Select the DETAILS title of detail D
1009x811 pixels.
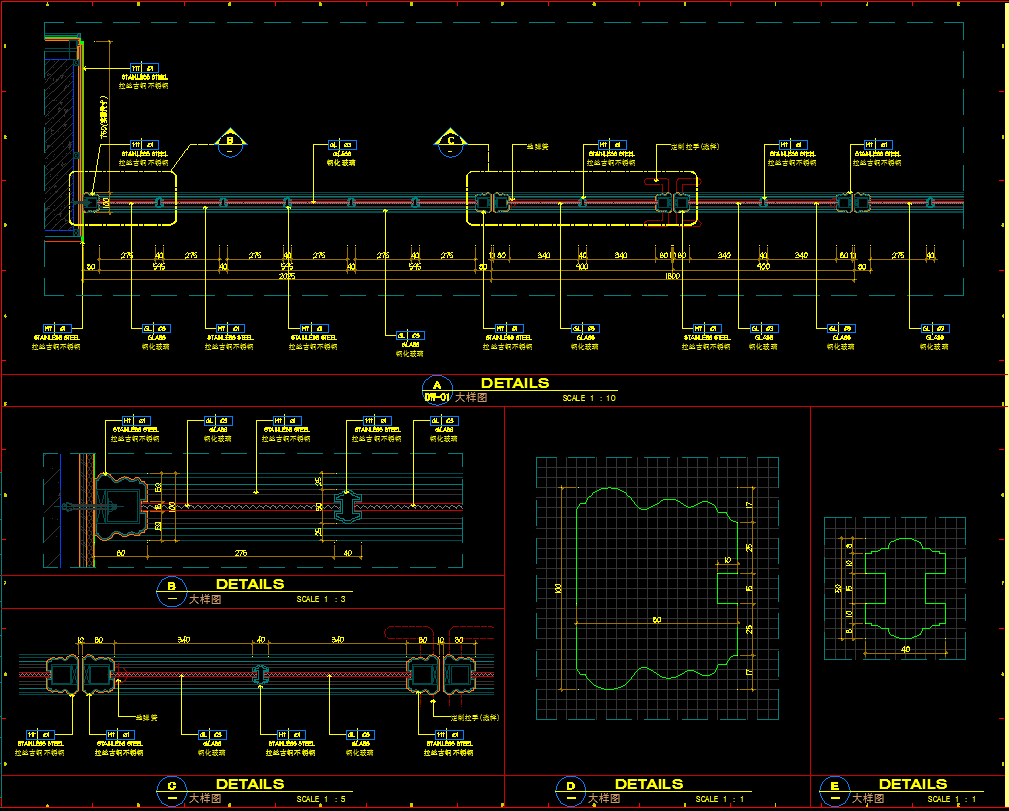[649, 784]
